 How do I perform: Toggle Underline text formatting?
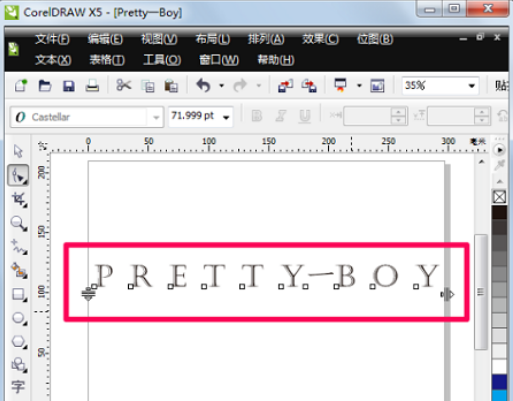(x=304, y=117)
